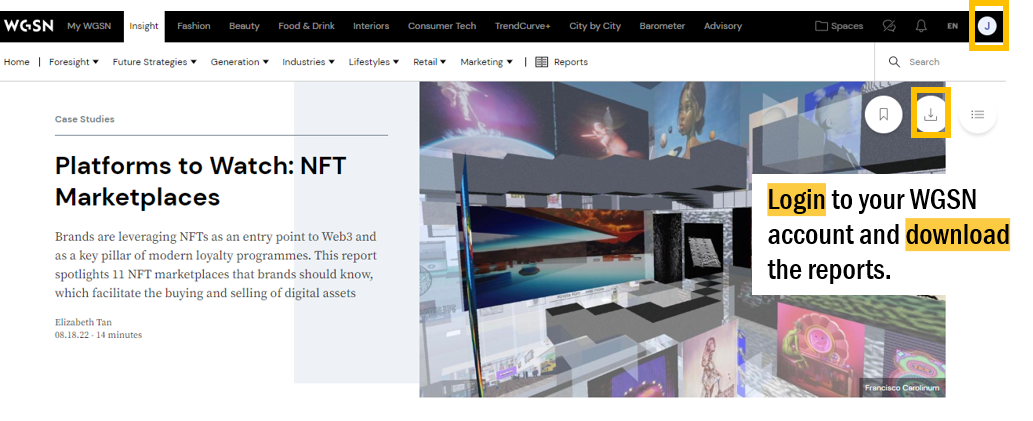Expand the Industries dropdown
The height and width of the screenshot is (421, 1033).
(308, 62)
